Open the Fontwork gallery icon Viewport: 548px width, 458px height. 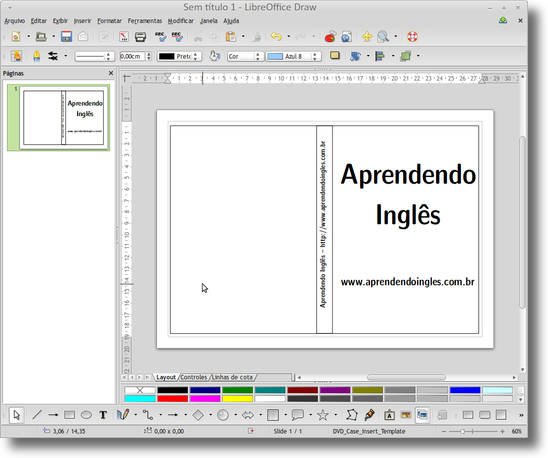point(389,415)
